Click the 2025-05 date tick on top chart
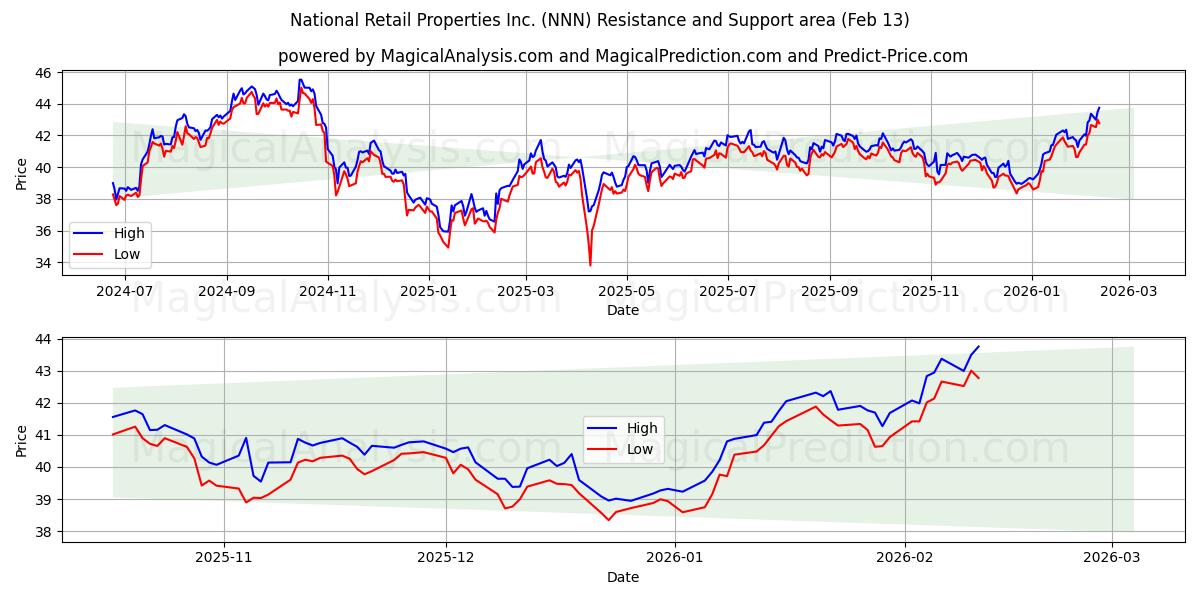The width and height of the screenshot is (1200, 600). (627, 291)
